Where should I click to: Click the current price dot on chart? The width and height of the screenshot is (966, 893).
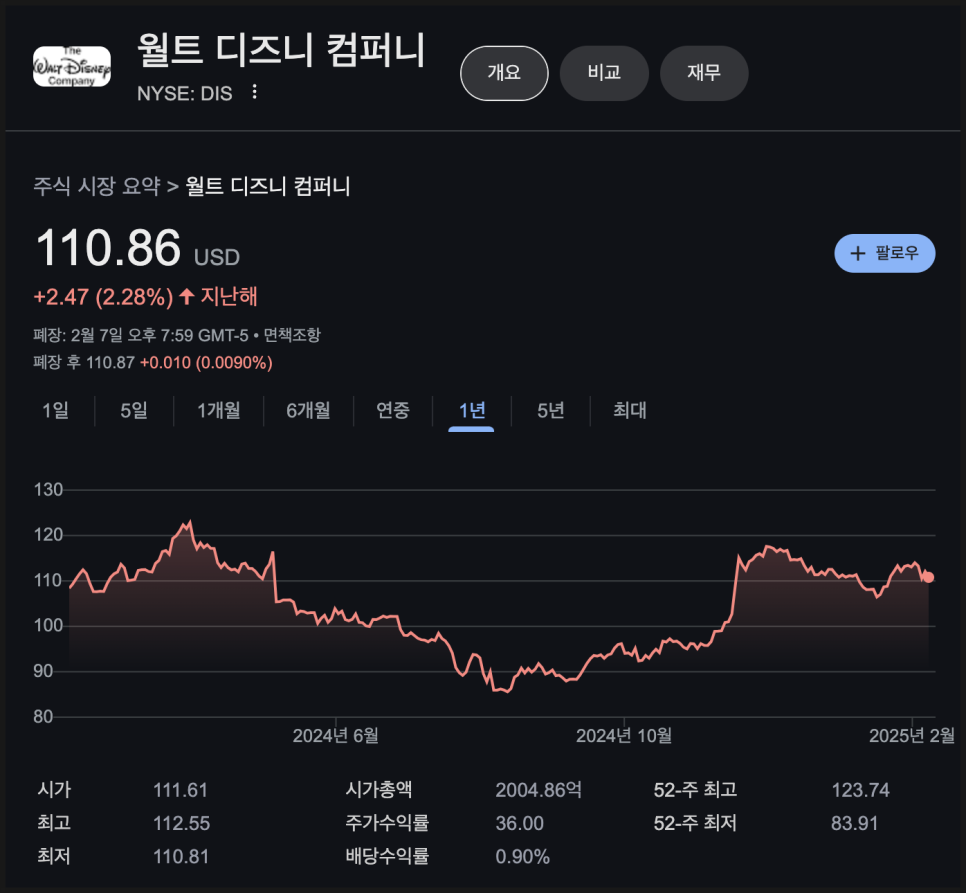pyautogui.click(x=928, y=577)
